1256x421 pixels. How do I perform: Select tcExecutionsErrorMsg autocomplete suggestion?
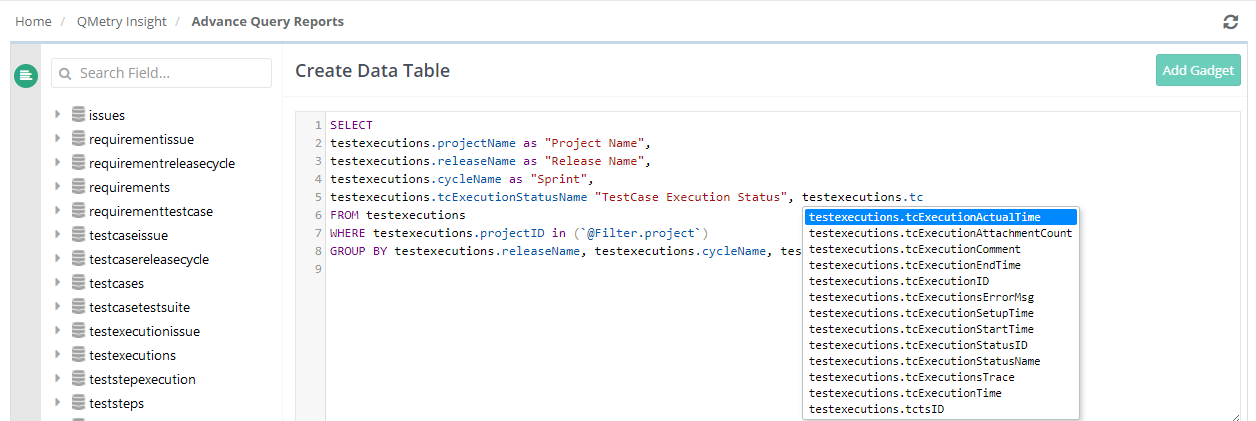click(941, 297)
